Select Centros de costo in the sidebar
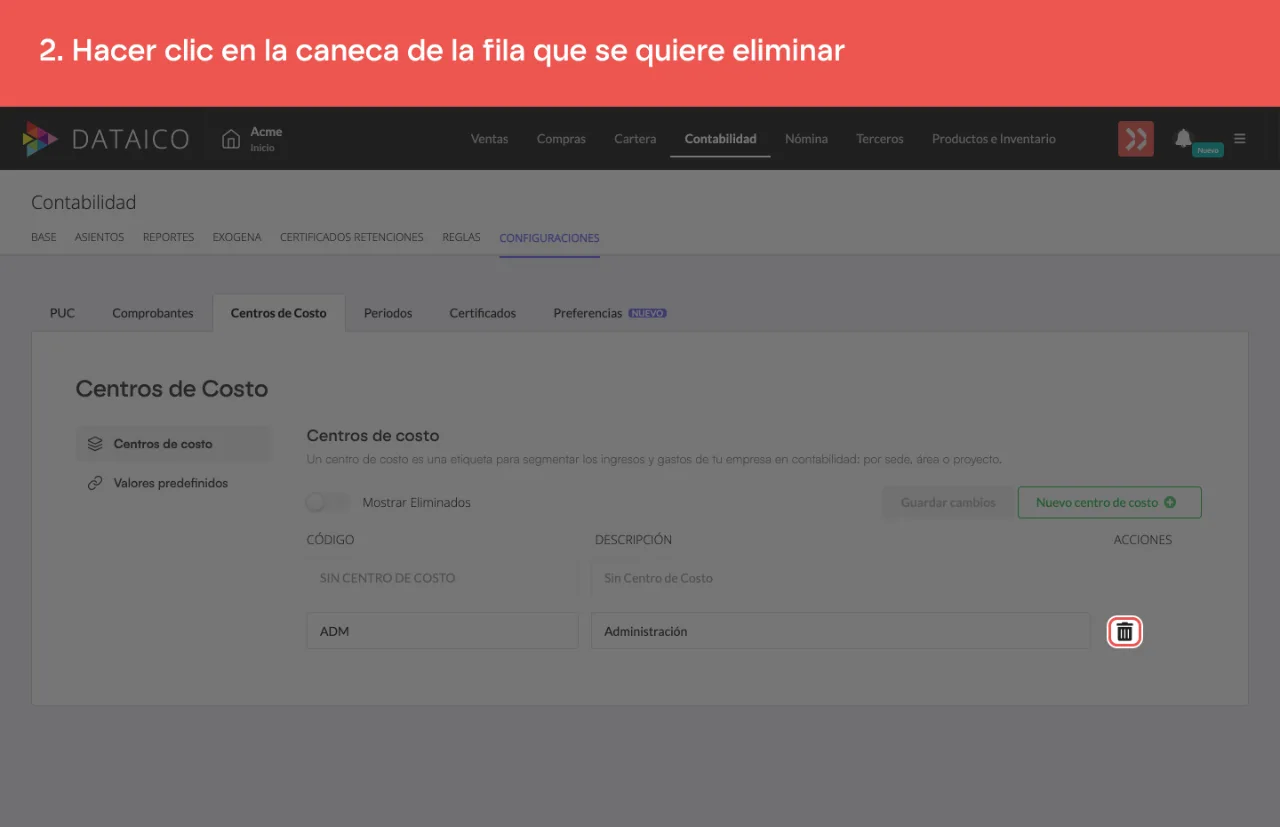 point(174,444)
